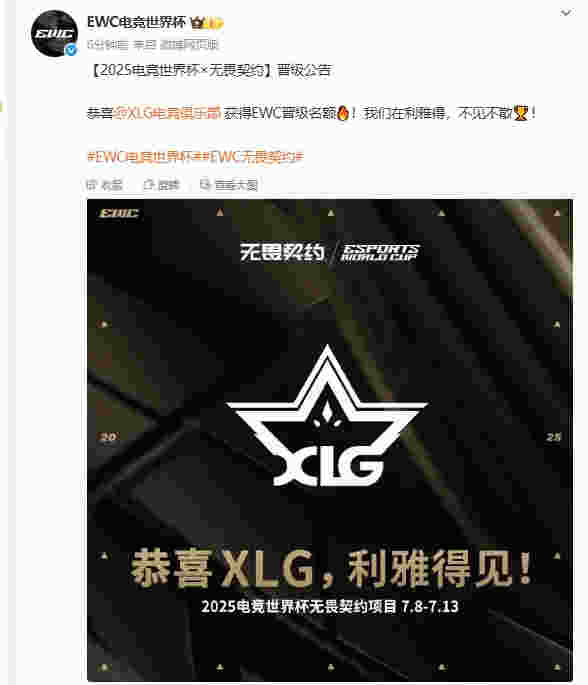Collapse the image with 收起 button
This screenshot has height=685, width=588.
104,185
